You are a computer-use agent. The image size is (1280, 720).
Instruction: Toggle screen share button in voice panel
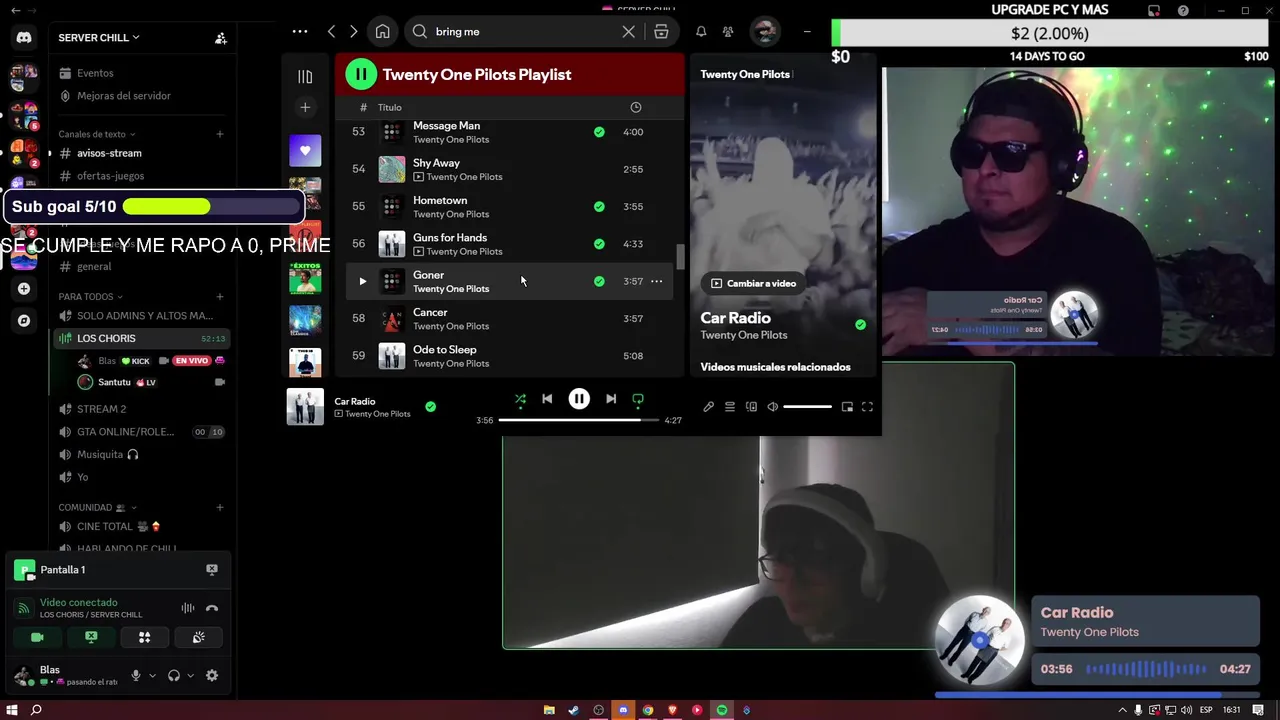[x=91, y=637]
